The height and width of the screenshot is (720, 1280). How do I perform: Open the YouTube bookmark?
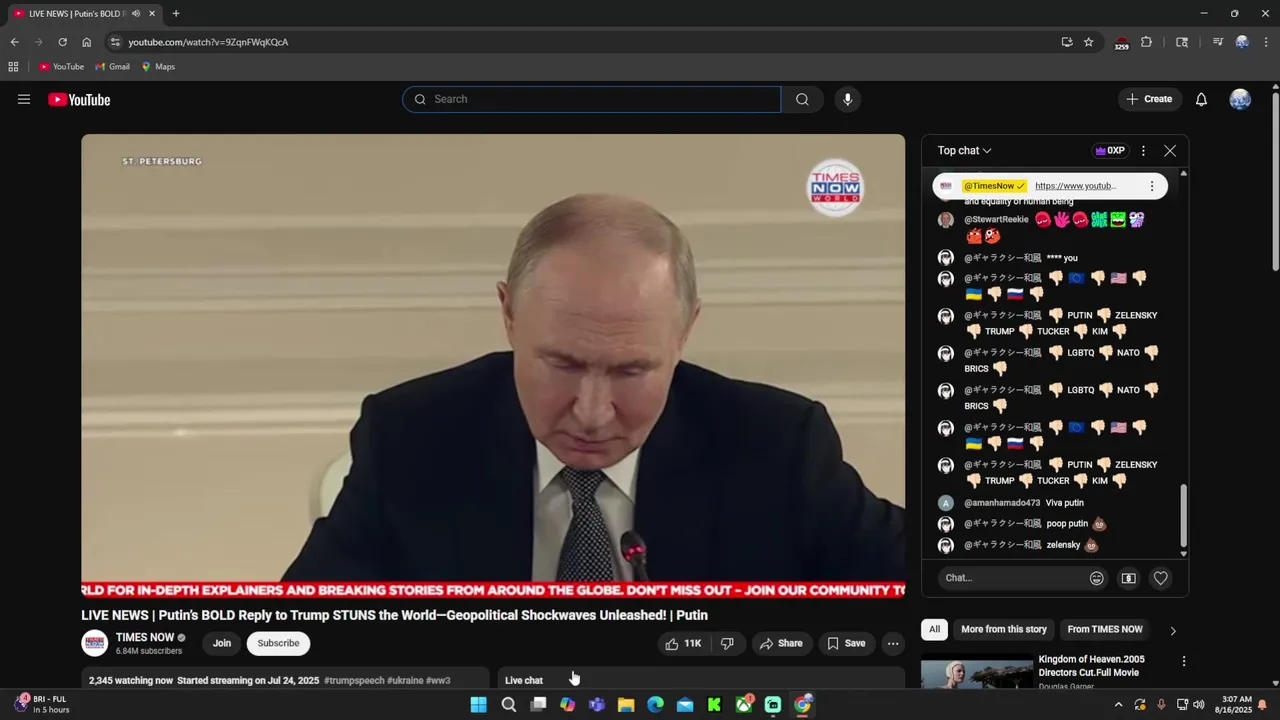61,67
